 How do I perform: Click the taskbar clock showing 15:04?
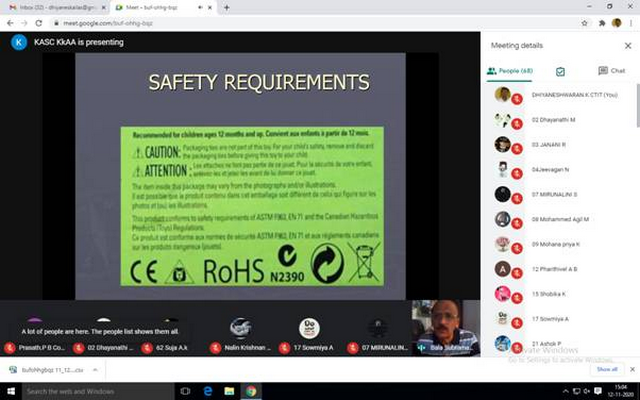(x=620, y=391)
